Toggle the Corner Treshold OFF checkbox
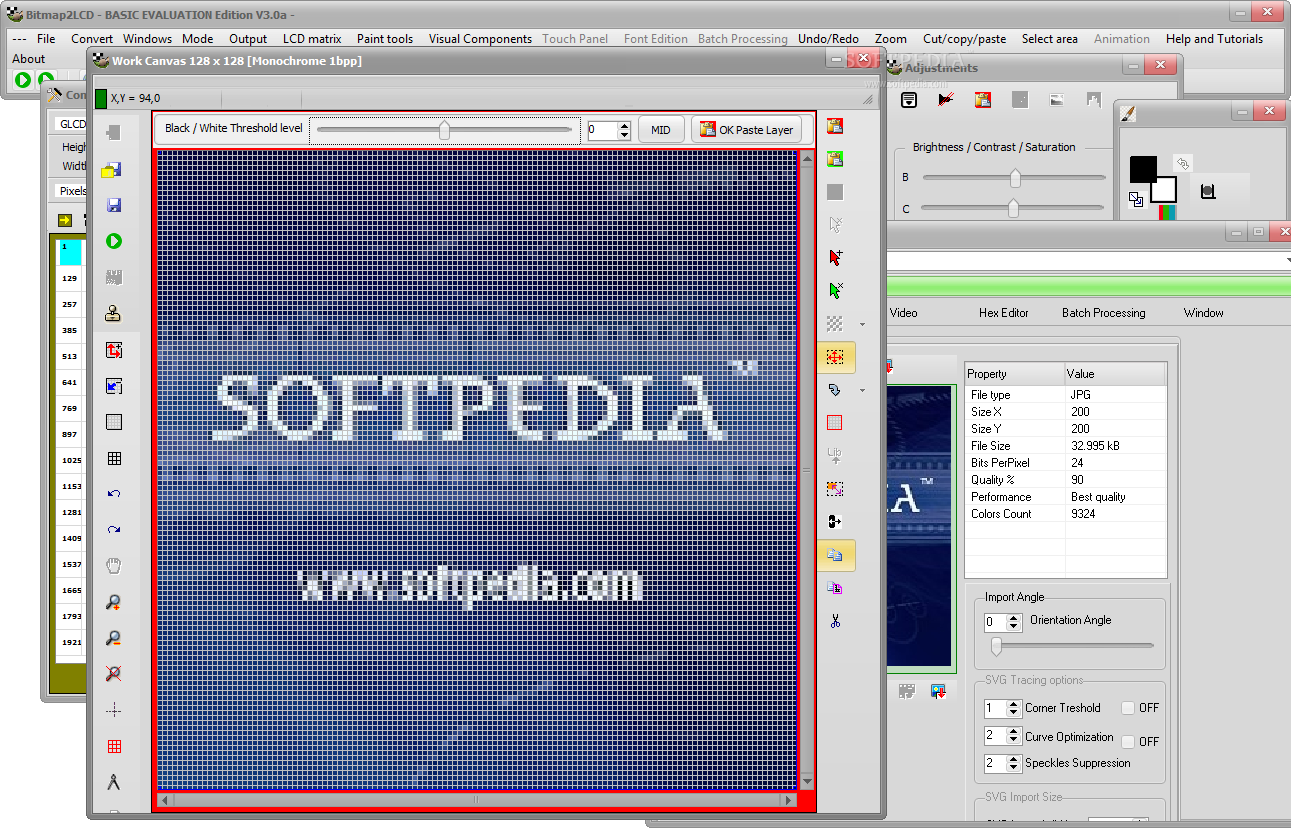 [x=1128, y=708]
